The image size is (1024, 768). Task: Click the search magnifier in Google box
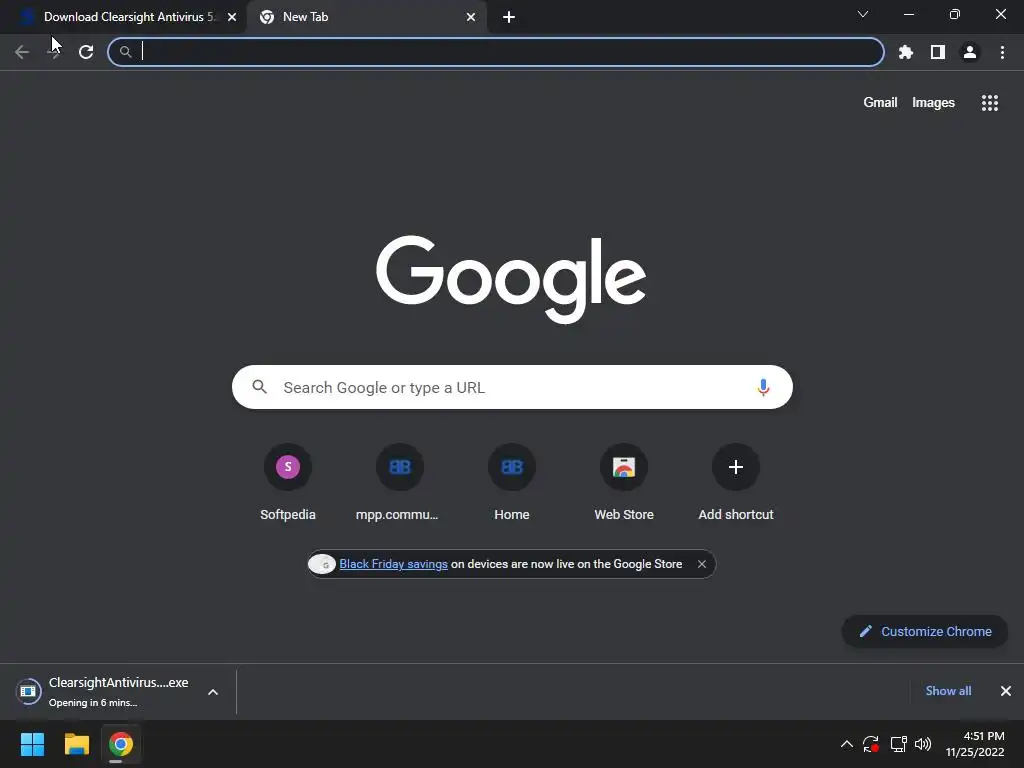259,387
